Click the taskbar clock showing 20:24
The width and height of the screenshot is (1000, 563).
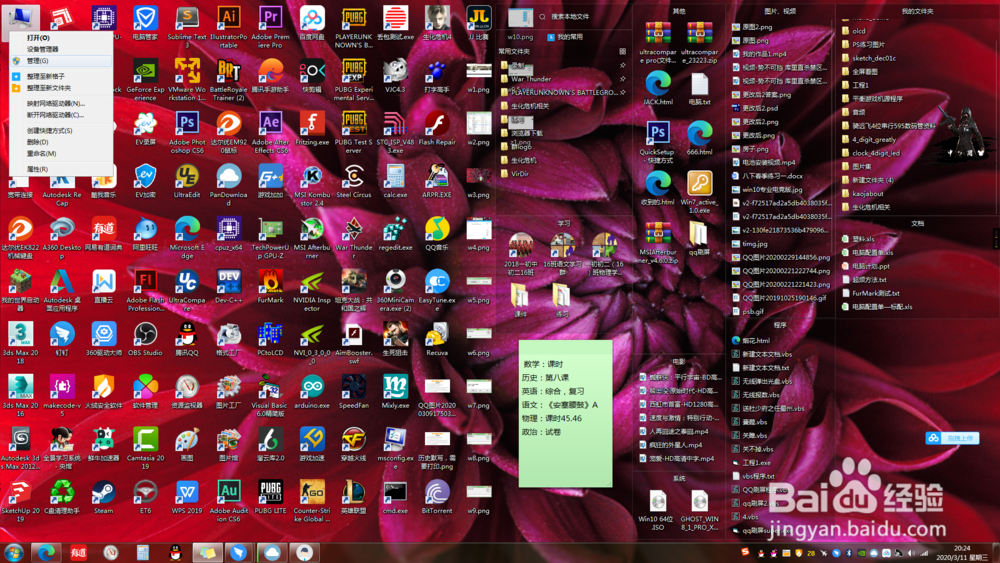point(961,552)
